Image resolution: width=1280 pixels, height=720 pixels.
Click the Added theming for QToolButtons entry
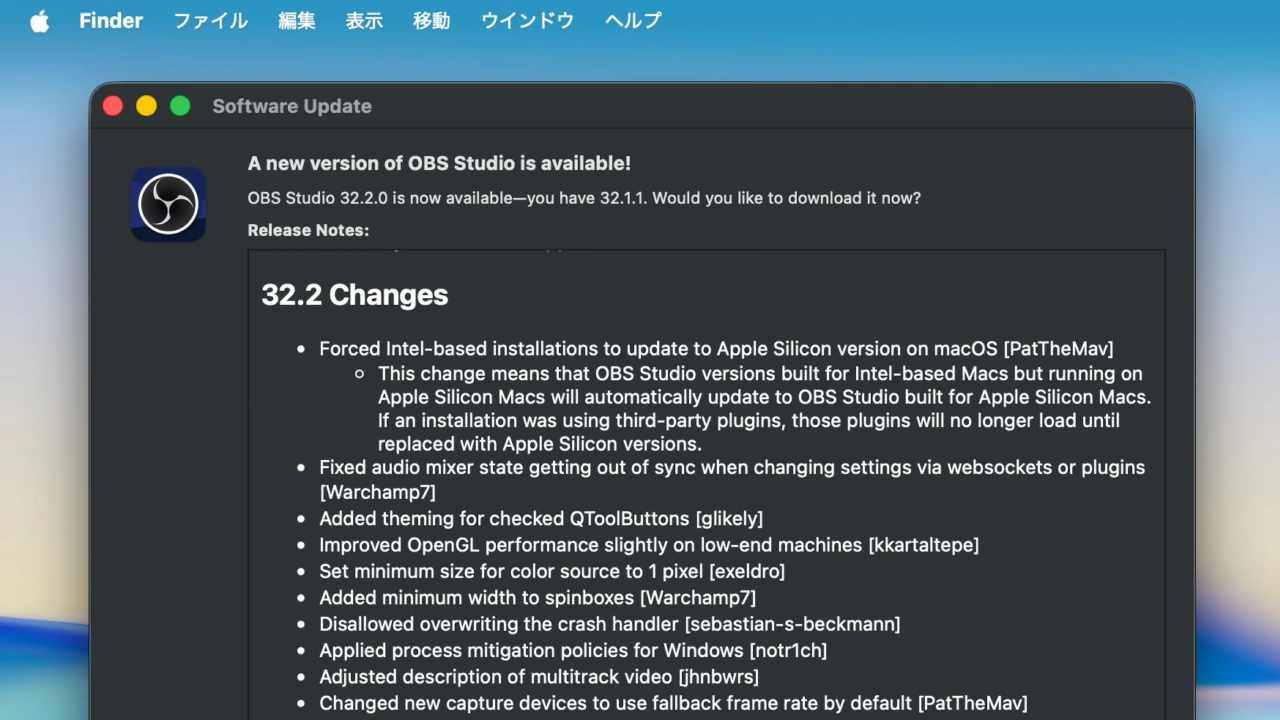(541, 519)
